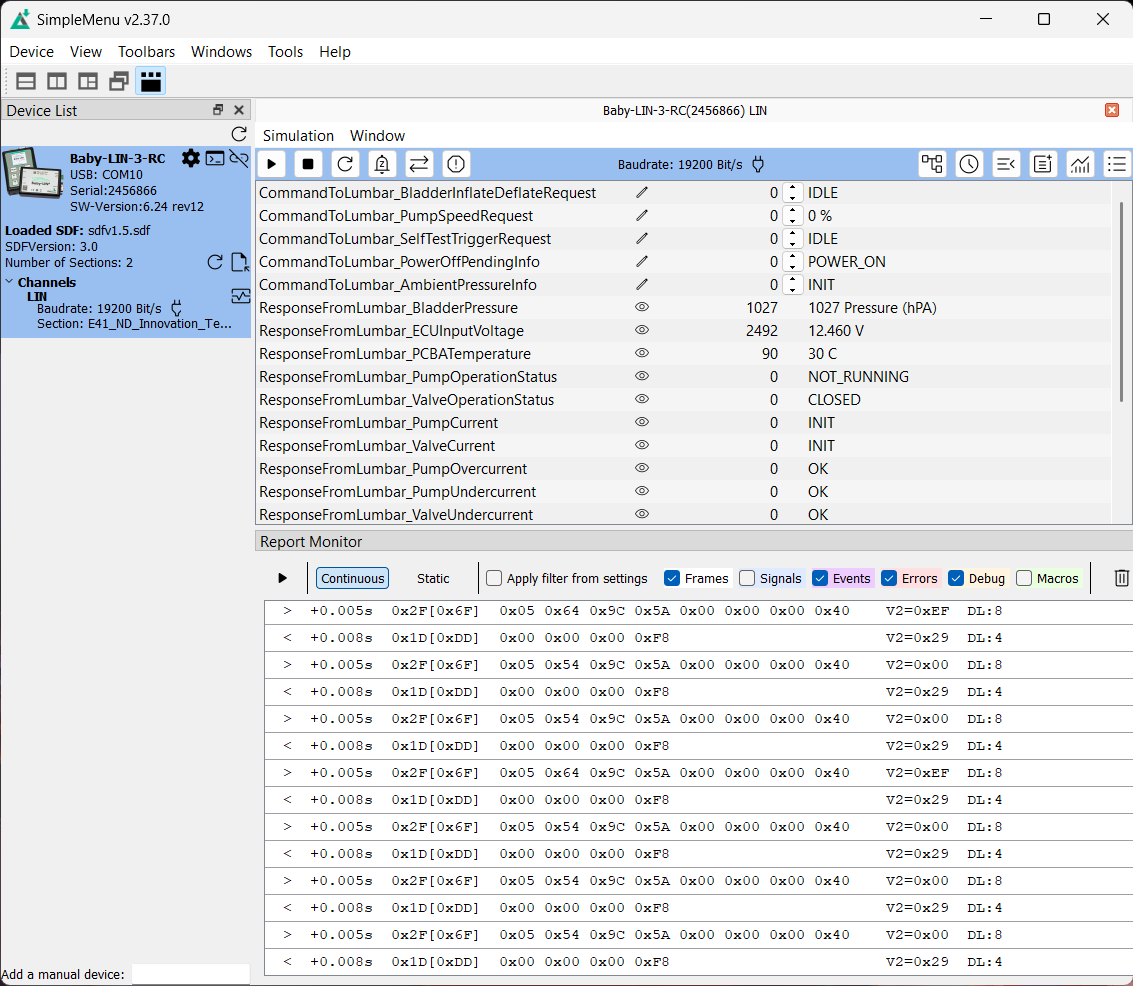The image size is (1133, 986).
Task: Collapse the Channels tree section
Action: (9, 283)
